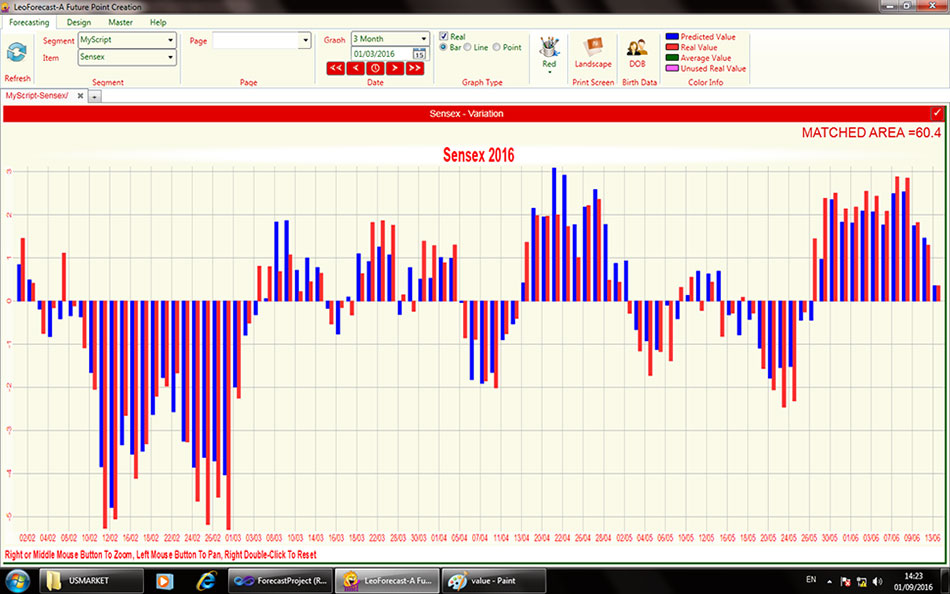Open the Help ribbon tab
This screenshot has height=594, width=950.
(x=158, y=22)
